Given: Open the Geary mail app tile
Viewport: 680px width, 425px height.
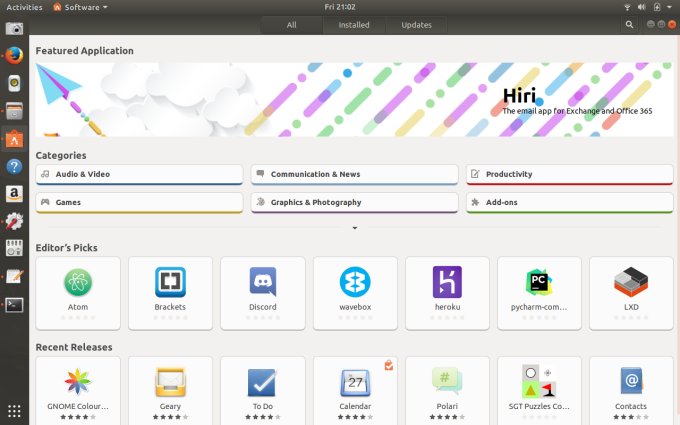Looking at the screenshot, I should point(170,391).
